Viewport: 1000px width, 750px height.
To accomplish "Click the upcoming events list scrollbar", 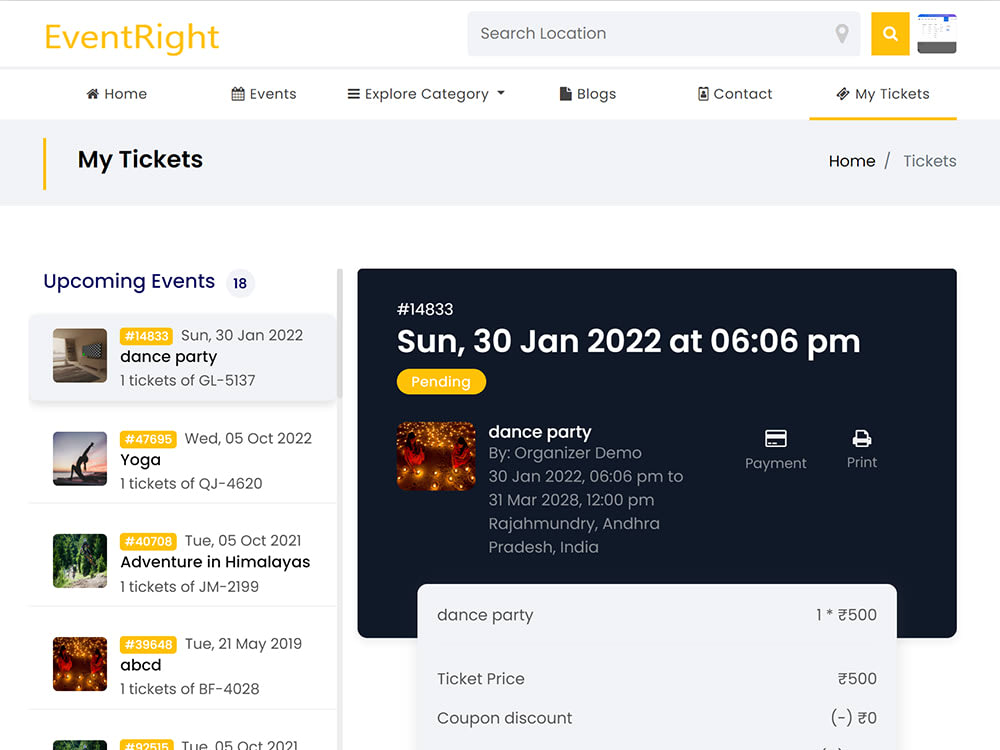I will tap(340, 333).
